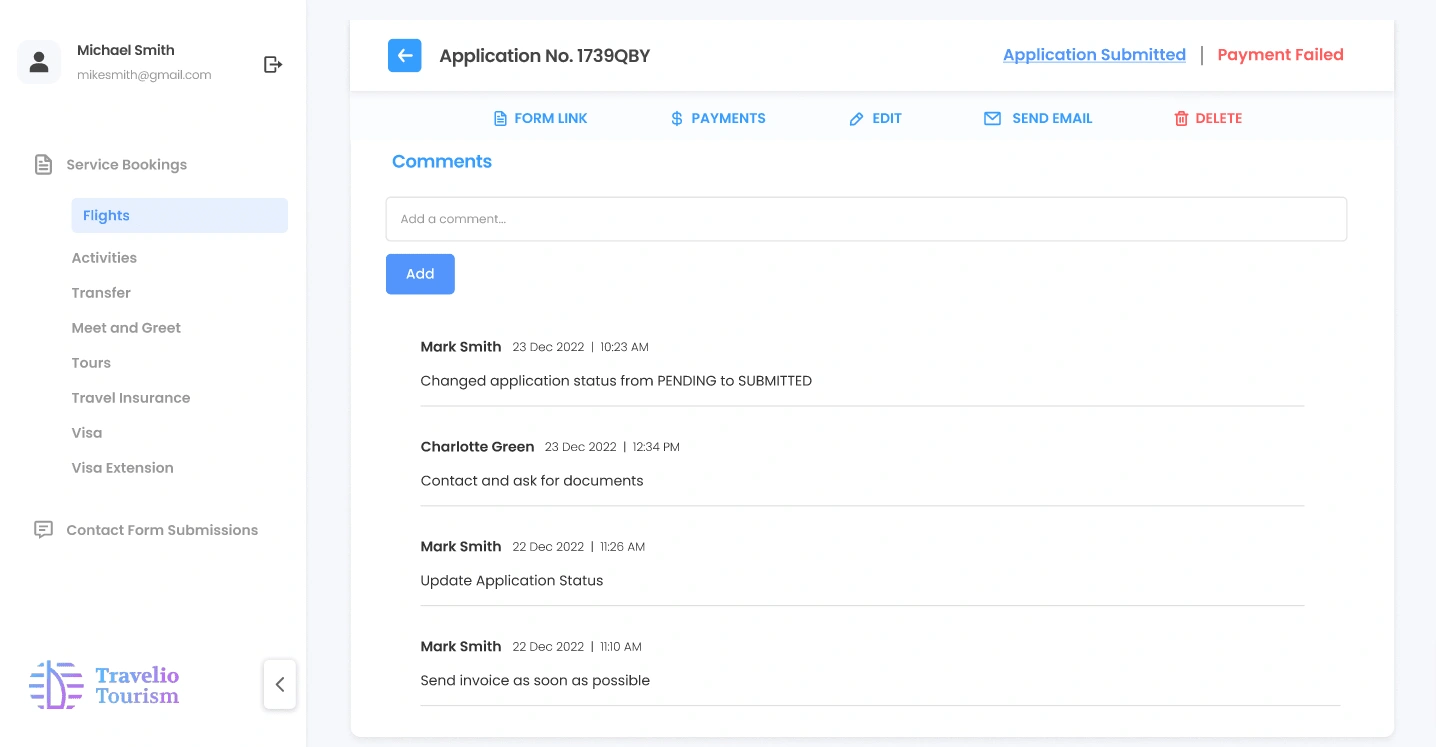The width and height of the screenshot is (1436, 747).
Task: Collapse the sidebar with the chevron button
Action: click(280, 684)
